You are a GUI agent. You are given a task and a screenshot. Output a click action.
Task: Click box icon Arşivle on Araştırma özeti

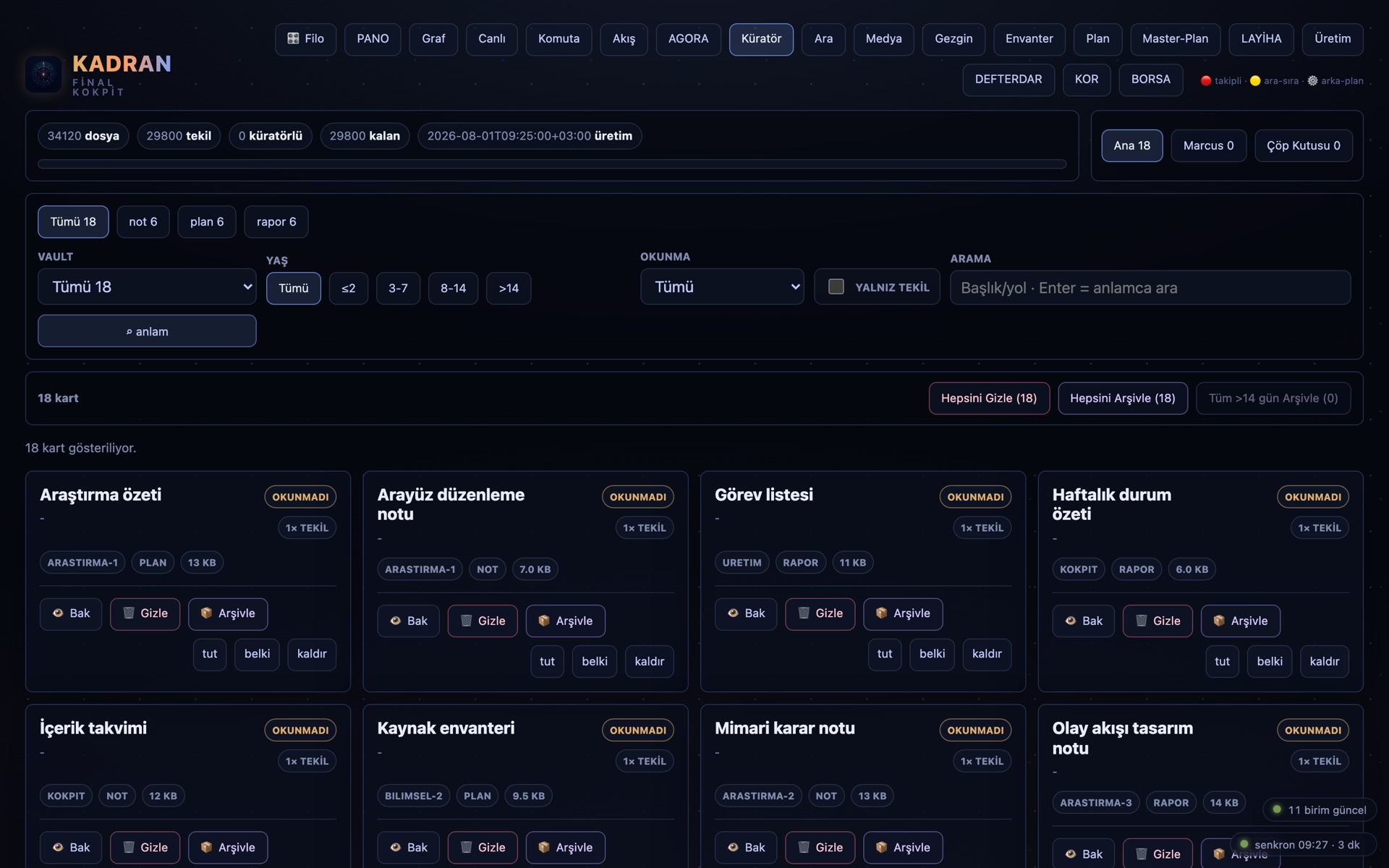pos(228,613)
